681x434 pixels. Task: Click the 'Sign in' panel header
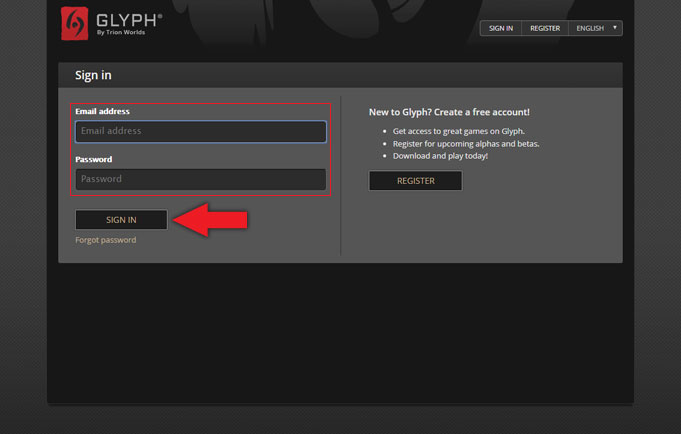(93, 75)
